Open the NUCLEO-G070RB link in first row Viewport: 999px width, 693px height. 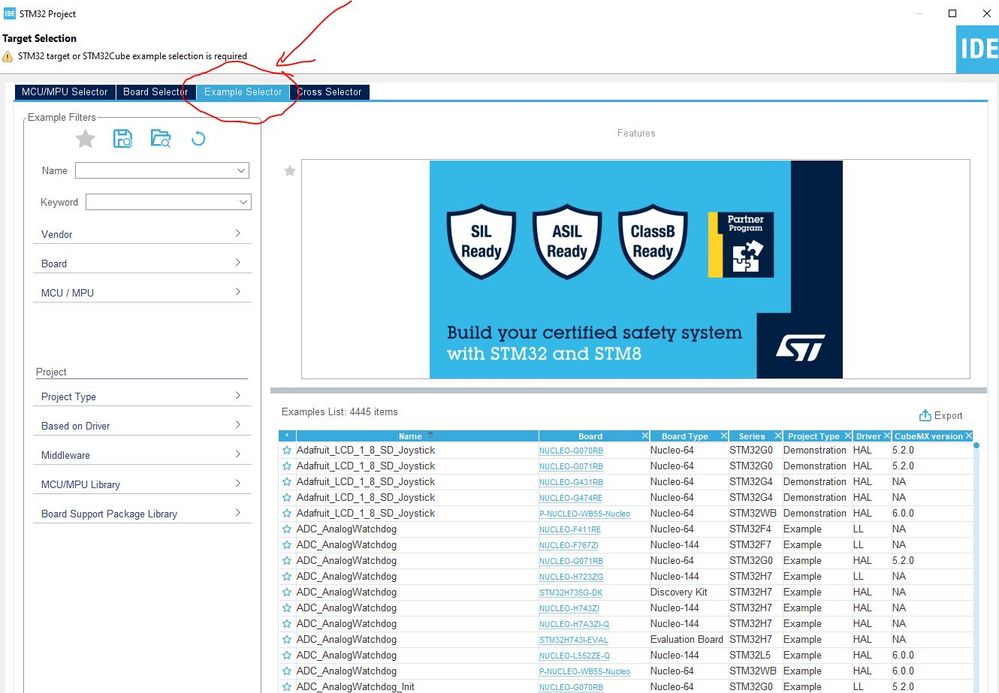click(x=571, y=450)
